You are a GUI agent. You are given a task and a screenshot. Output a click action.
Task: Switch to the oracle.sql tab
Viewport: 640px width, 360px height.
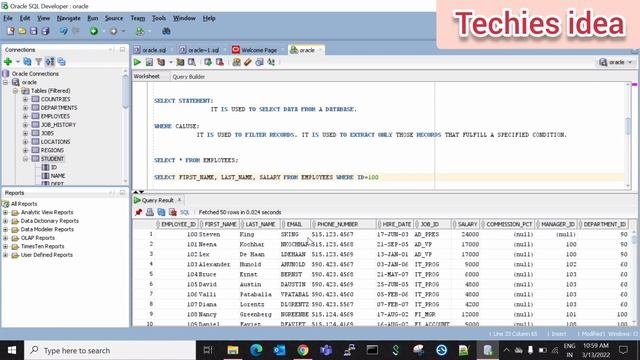point(153,50)
